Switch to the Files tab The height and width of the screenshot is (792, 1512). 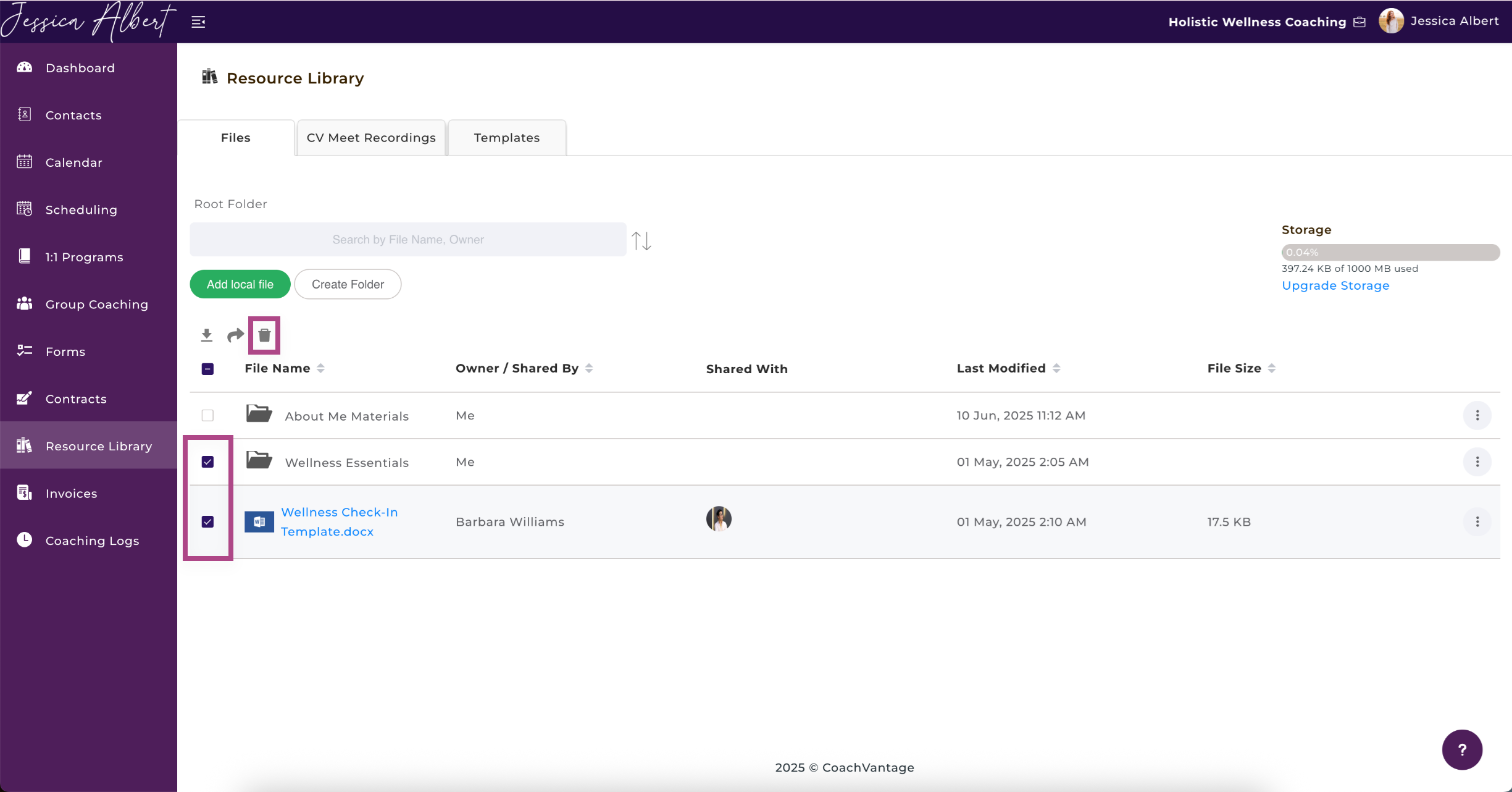click(x=236, y=138)
